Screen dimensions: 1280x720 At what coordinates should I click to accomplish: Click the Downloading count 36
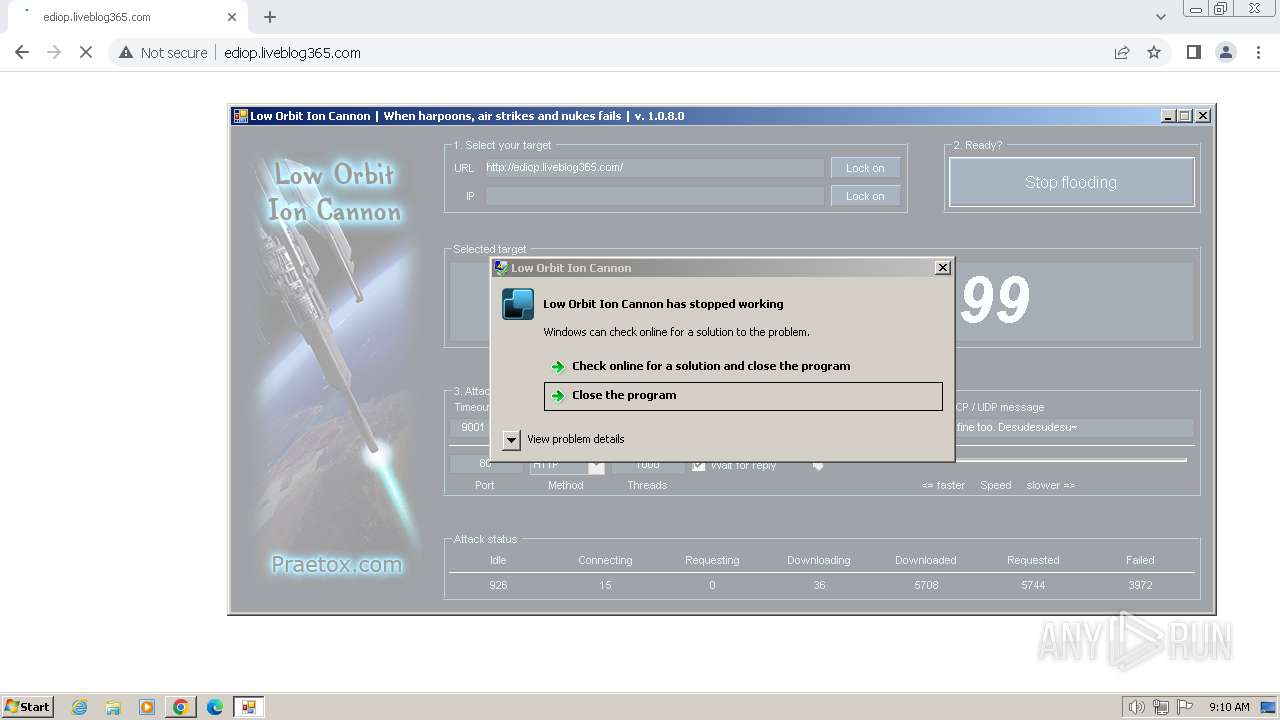point(819,585)
